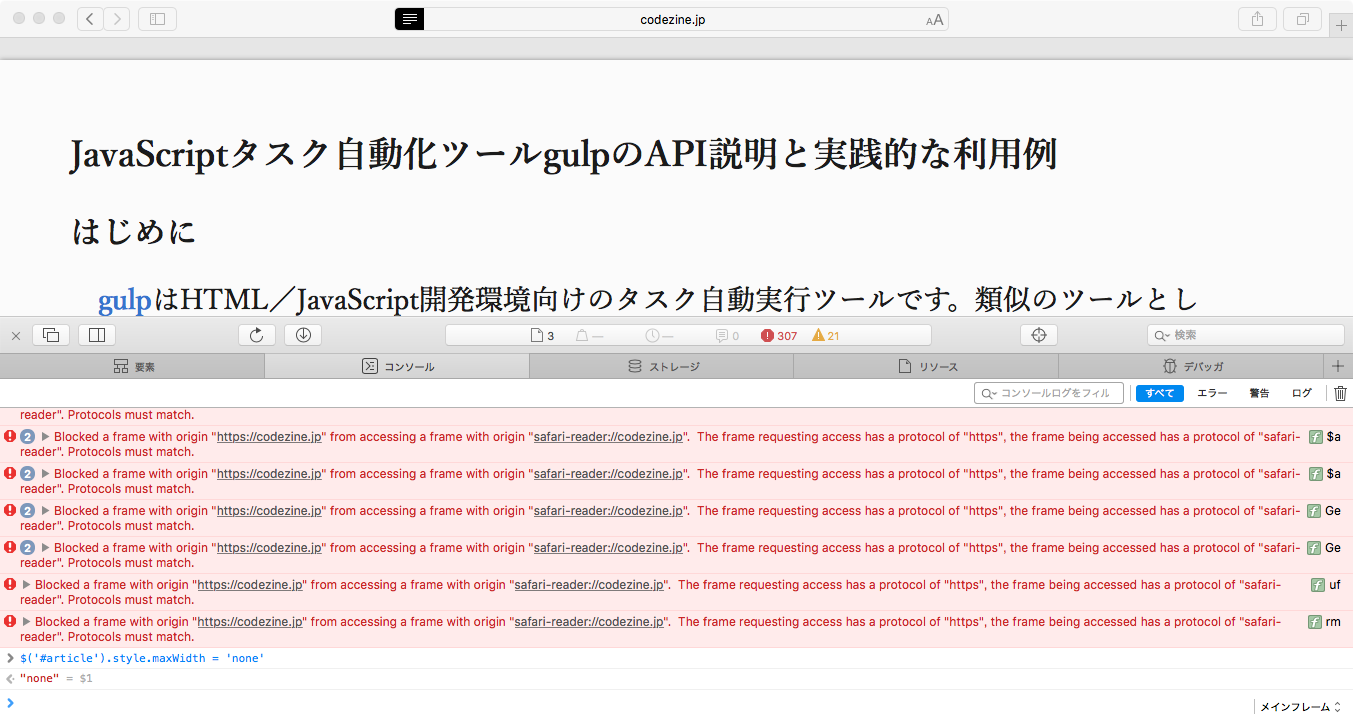Show the Safari sidebar
Image resolution: width=1353 pixels, height=718 pixels.
[157, 19]
